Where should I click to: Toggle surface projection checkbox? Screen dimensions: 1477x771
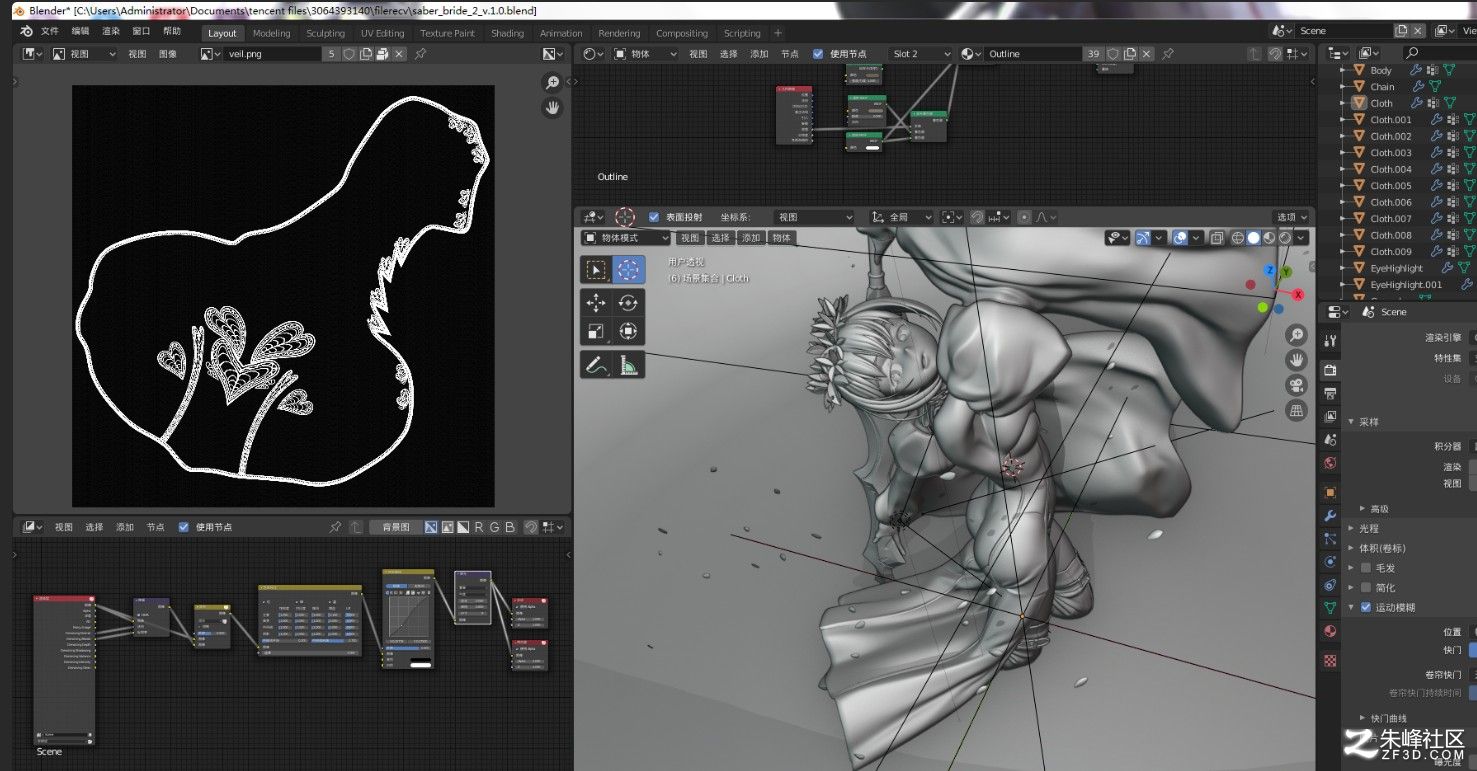point(654,217)
